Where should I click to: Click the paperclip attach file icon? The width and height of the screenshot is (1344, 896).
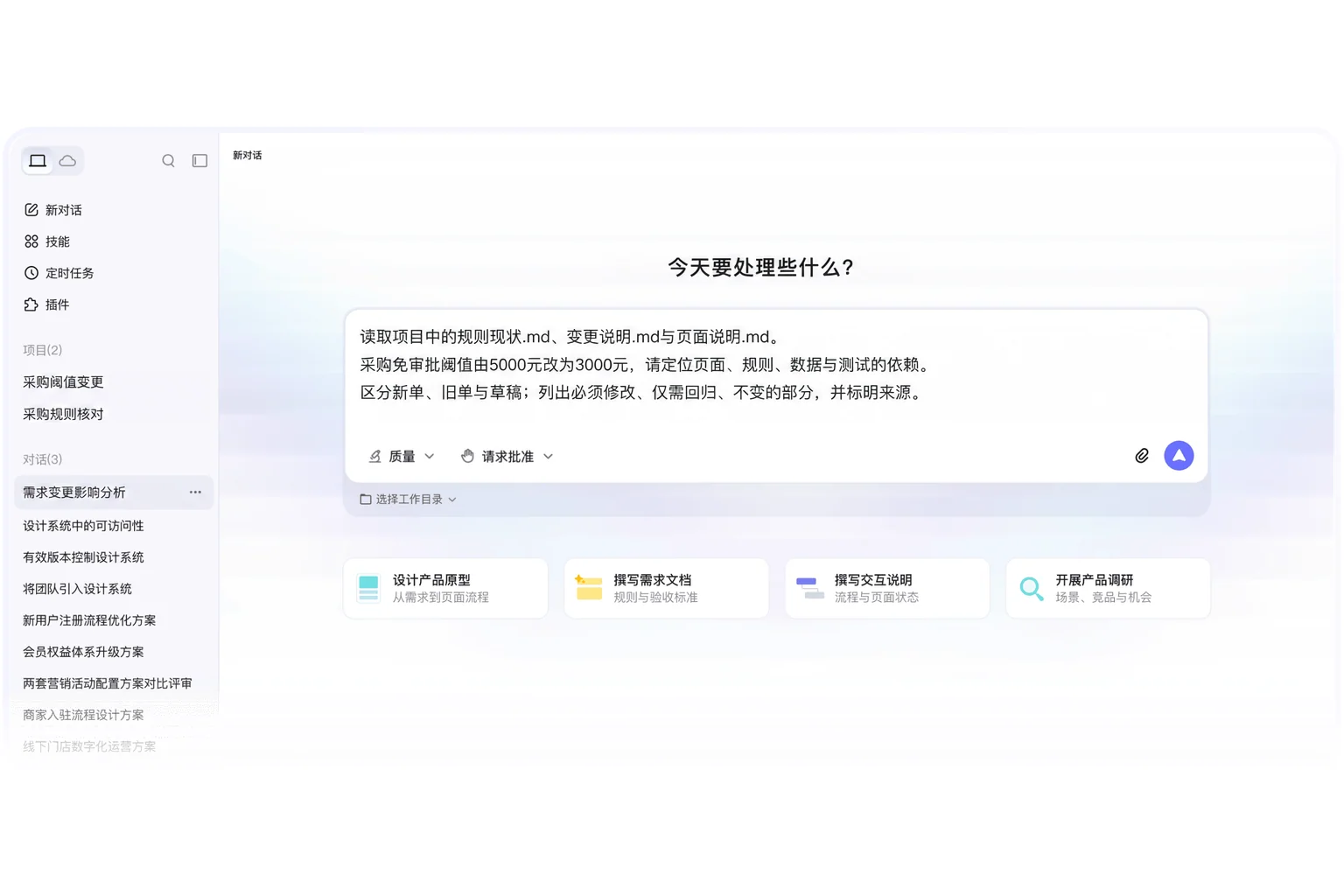(1142, 456)
